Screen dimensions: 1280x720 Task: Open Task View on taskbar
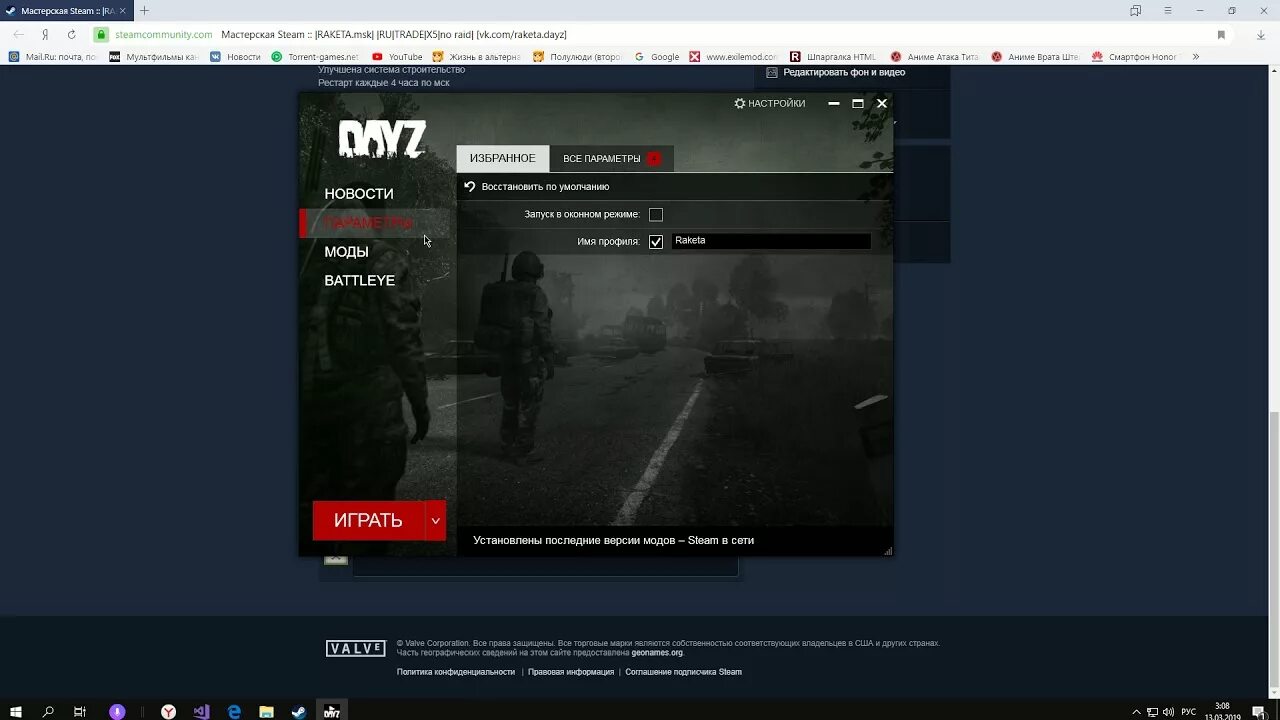pyautogui.click(x=80, y=711)
